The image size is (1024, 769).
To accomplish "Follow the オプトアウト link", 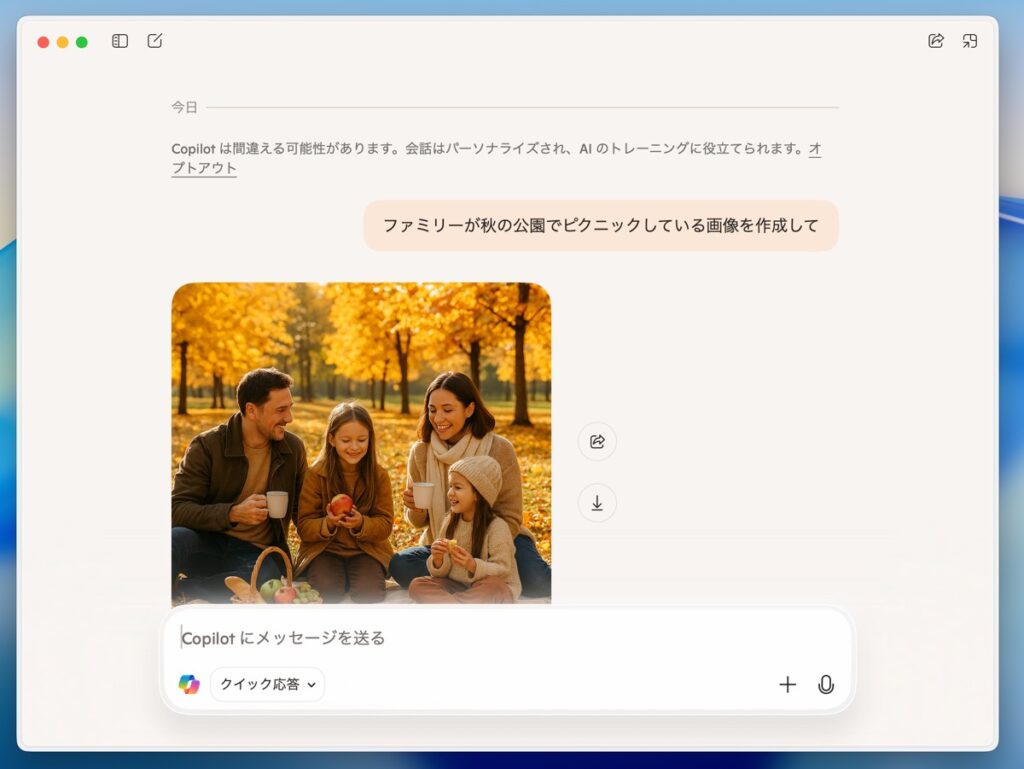I will (x=204, y=168).
